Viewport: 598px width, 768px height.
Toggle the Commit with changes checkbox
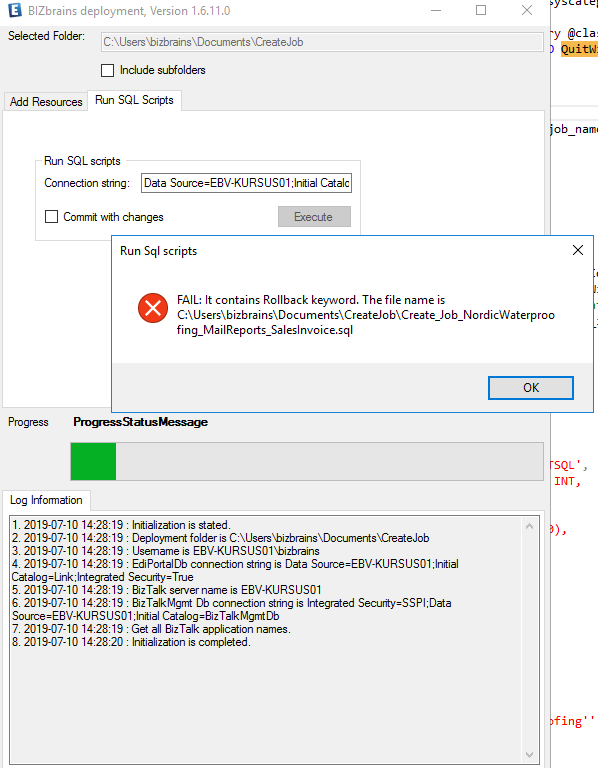[x=51, y=216]
